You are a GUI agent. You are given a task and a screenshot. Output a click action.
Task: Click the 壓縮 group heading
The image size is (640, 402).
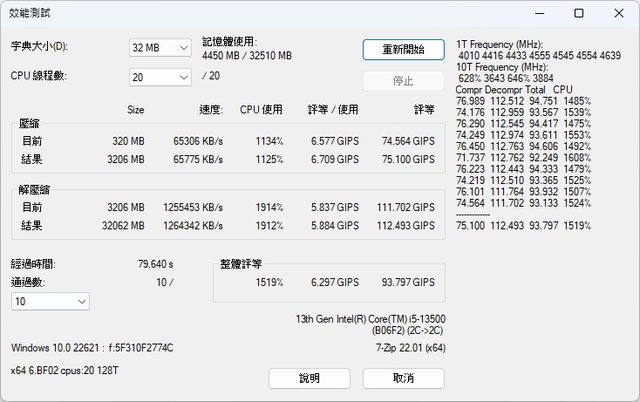(31, 123)
